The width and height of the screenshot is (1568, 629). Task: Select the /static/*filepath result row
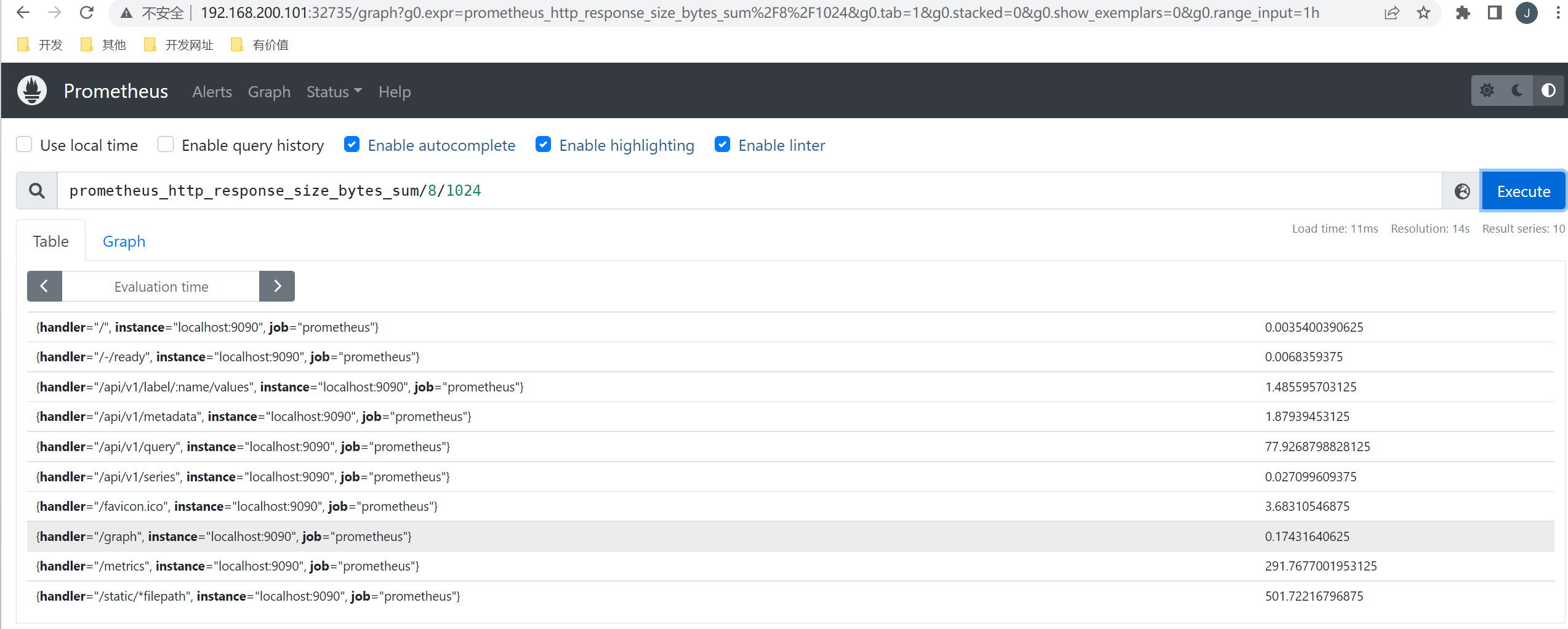point(790,596)
